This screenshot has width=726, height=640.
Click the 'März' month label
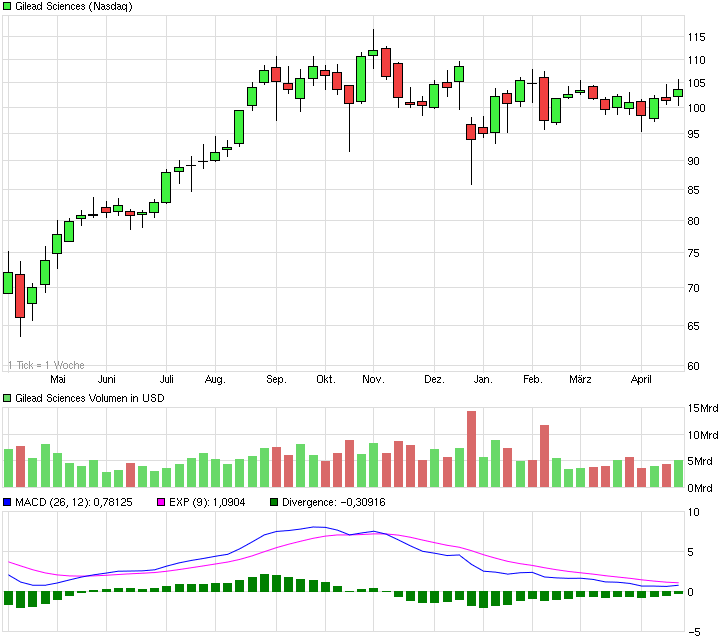click(x=580, y=379)
